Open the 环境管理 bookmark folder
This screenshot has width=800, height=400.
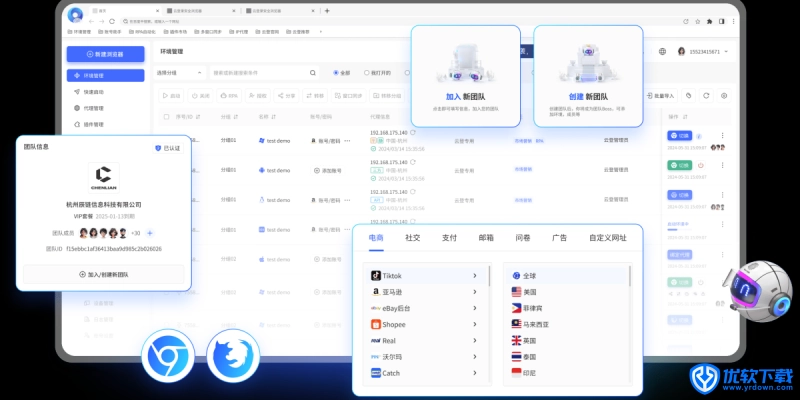pos(79,32)
